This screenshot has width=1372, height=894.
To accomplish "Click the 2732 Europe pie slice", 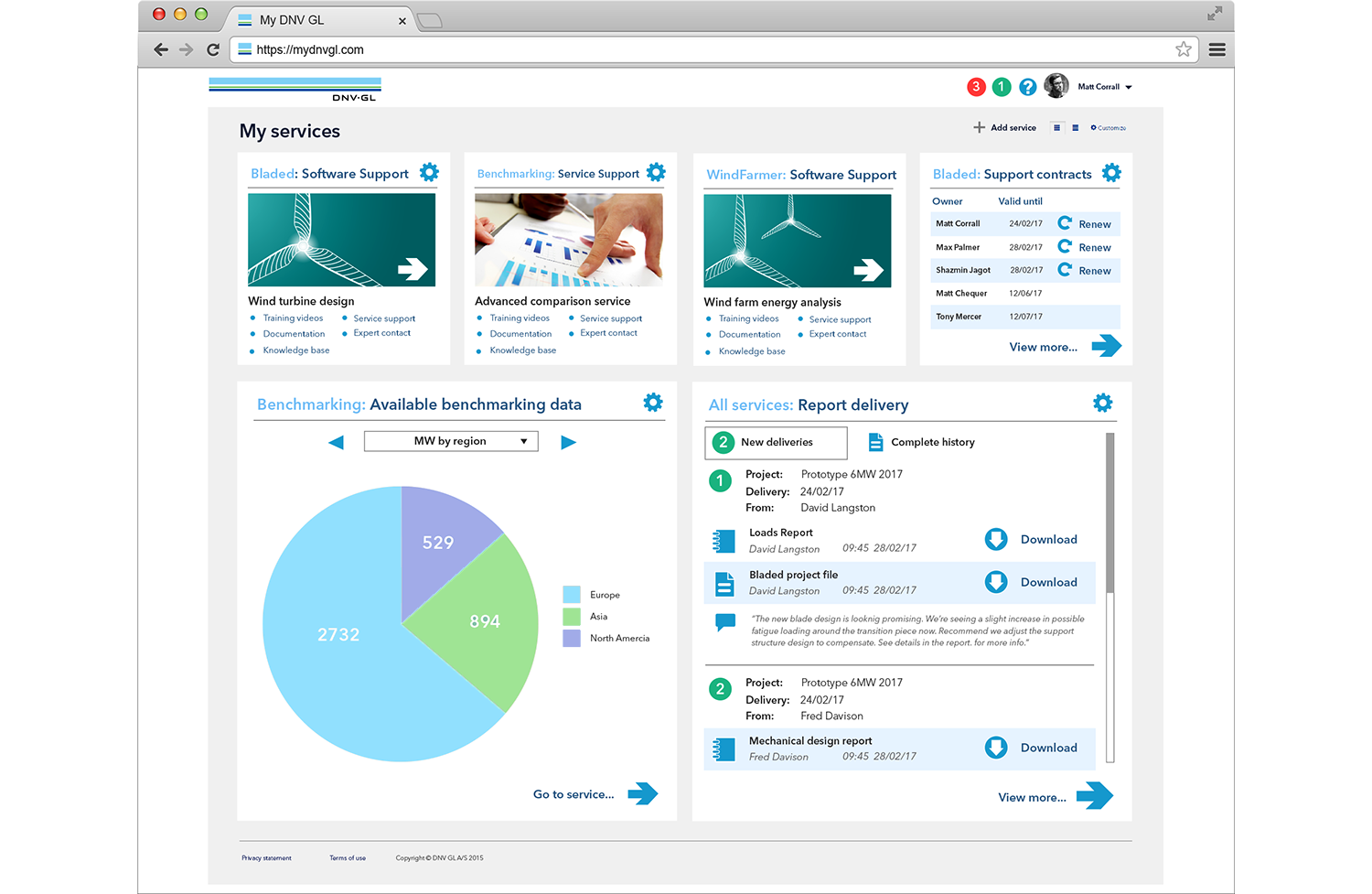I will point(338,635).
